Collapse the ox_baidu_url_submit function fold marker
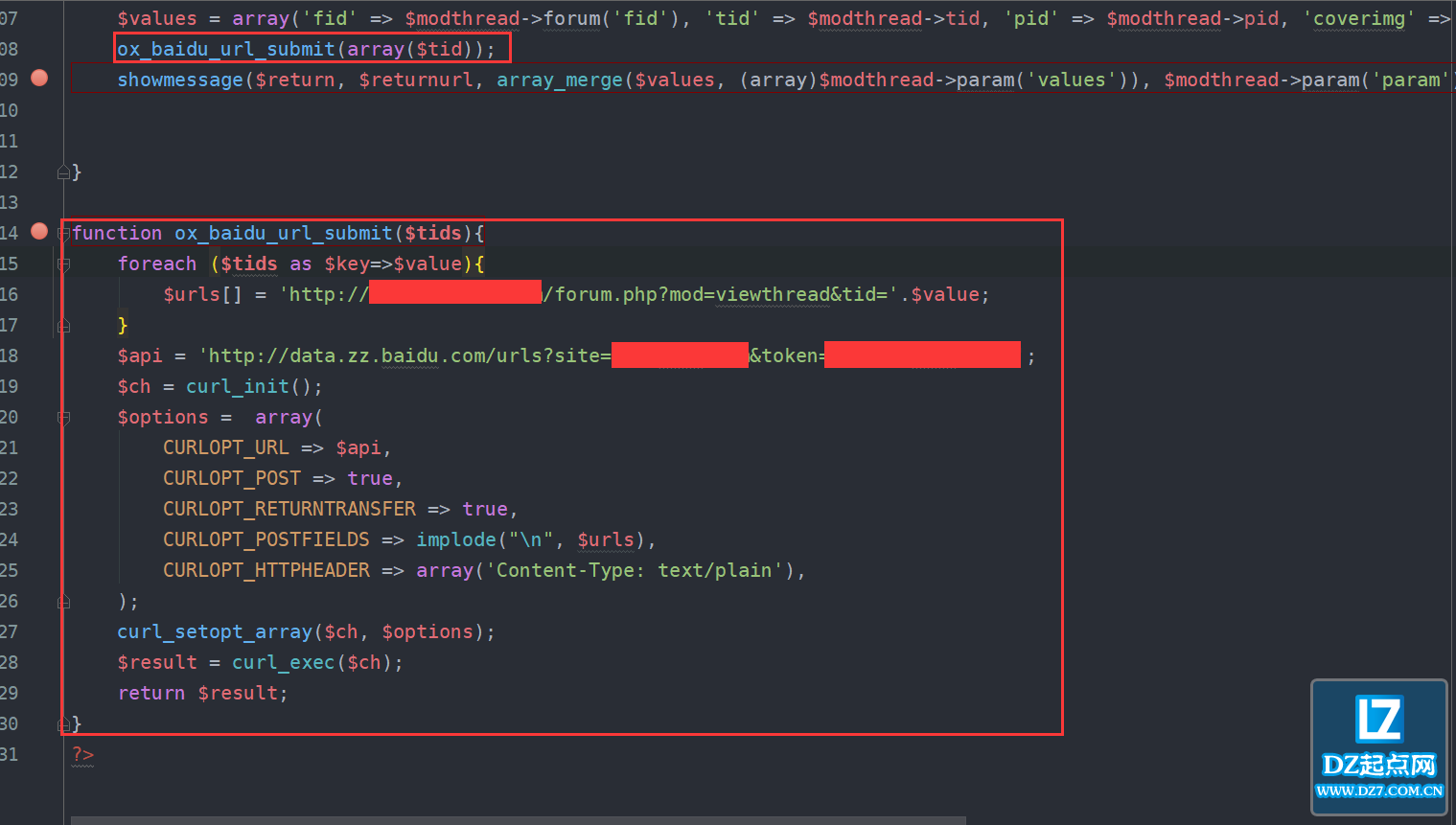The image size is (1456, 825). click(63, 233)
